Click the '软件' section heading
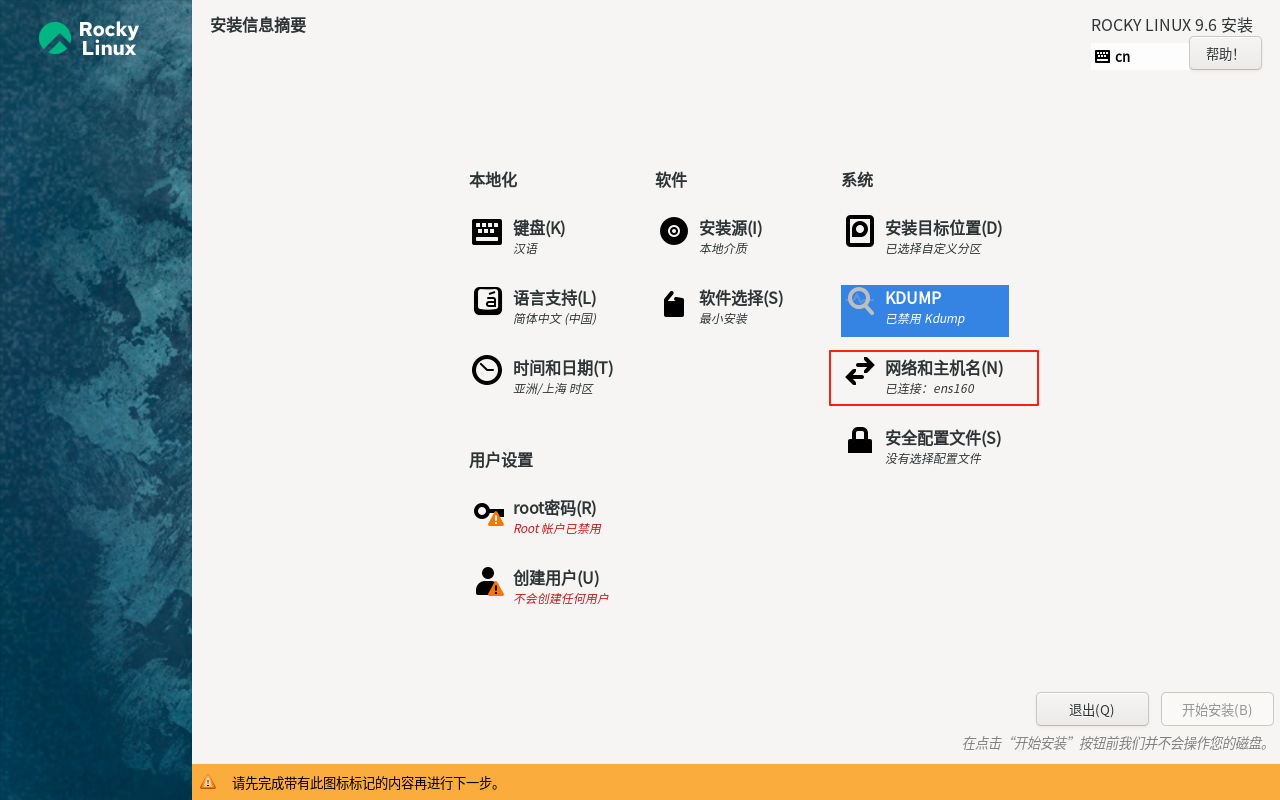The width and height of the screenshot is (1280, 800). [671, 180]
